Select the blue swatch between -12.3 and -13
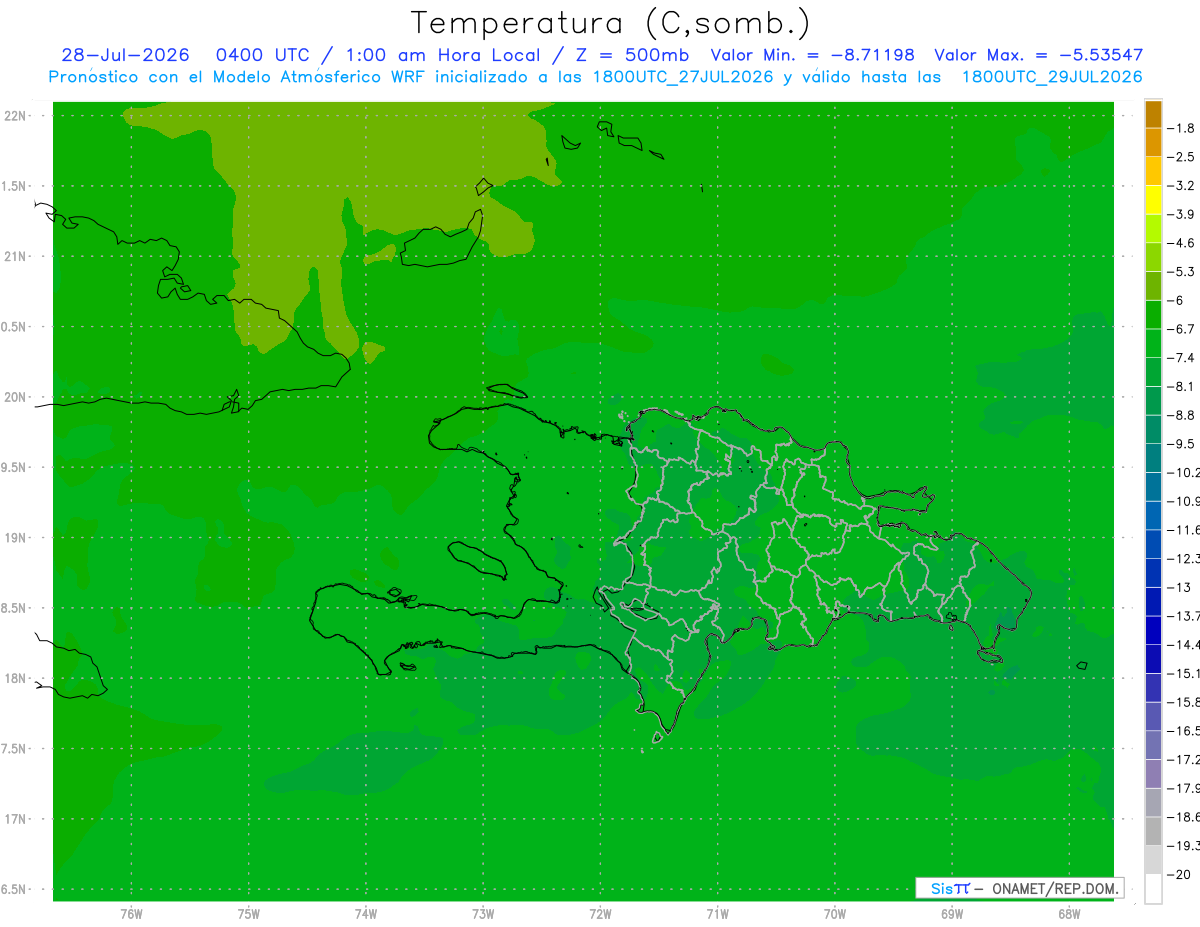 (x=1153, y=572)
